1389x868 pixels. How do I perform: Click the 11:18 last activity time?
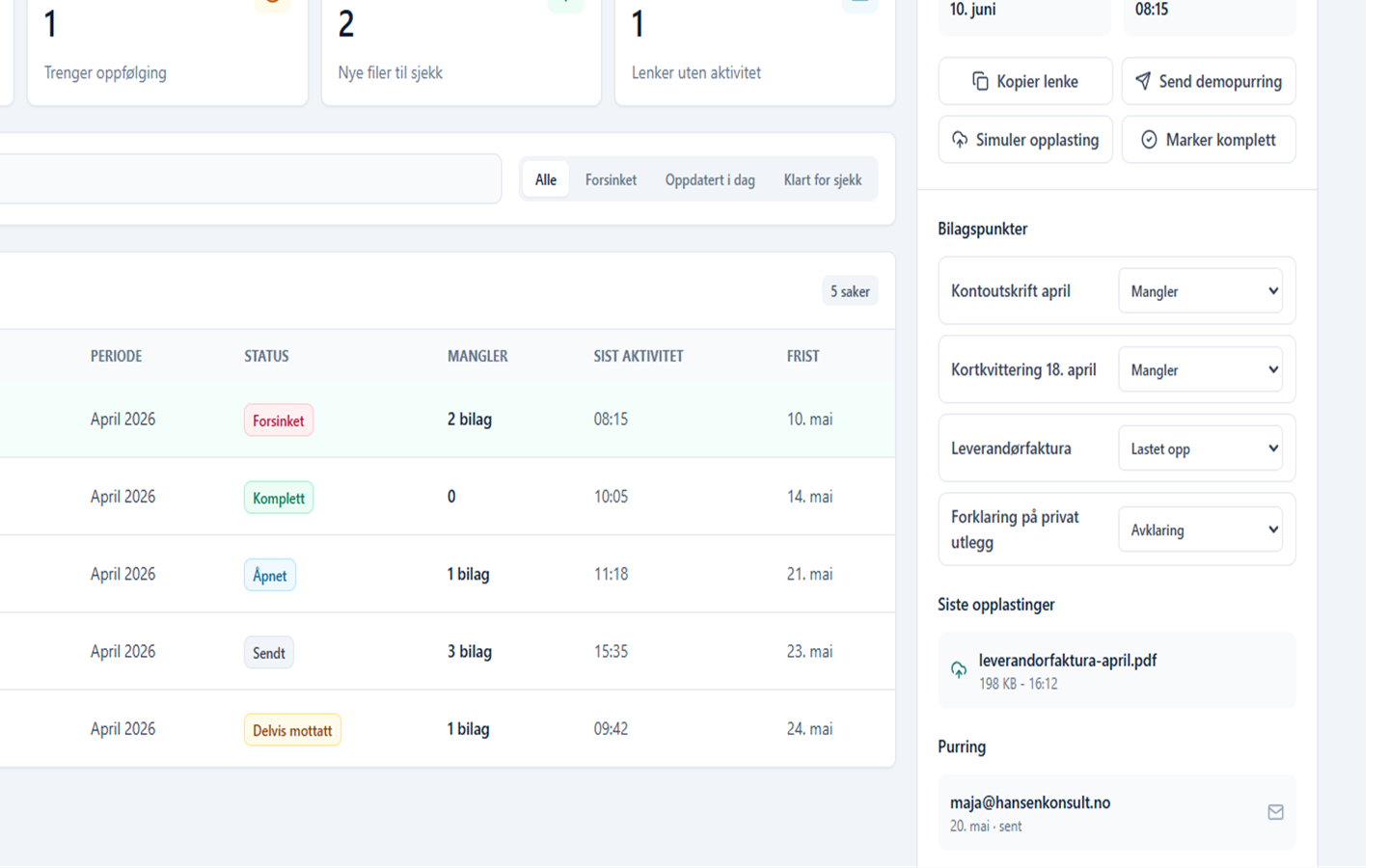[x=612, y=574]
